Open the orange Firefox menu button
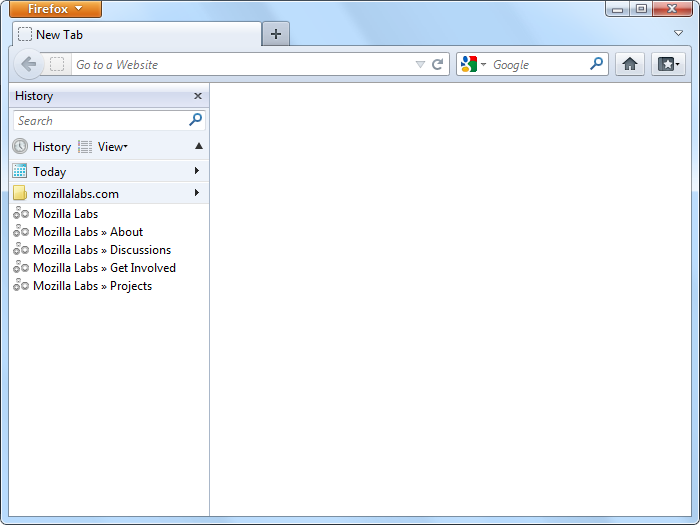700x525 pixels. pyautogui.click(x=55, y=9)
